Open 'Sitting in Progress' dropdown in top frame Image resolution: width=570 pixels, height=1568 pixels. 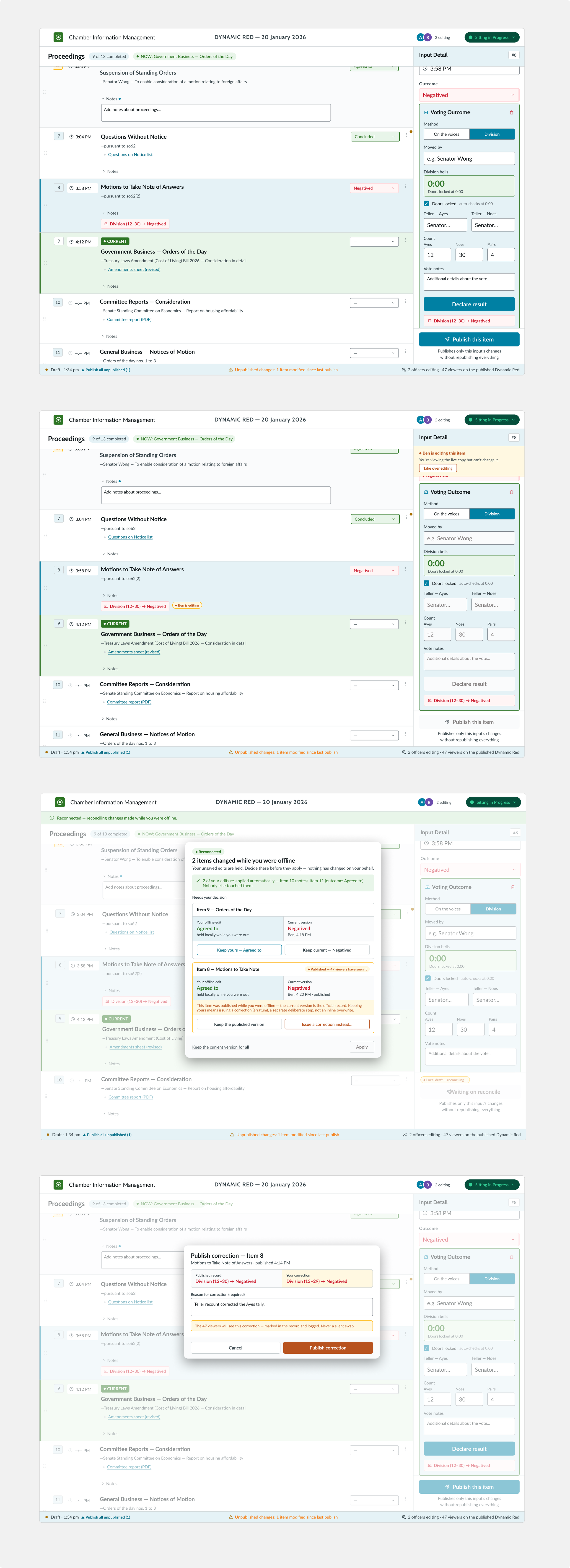[492, 37]
